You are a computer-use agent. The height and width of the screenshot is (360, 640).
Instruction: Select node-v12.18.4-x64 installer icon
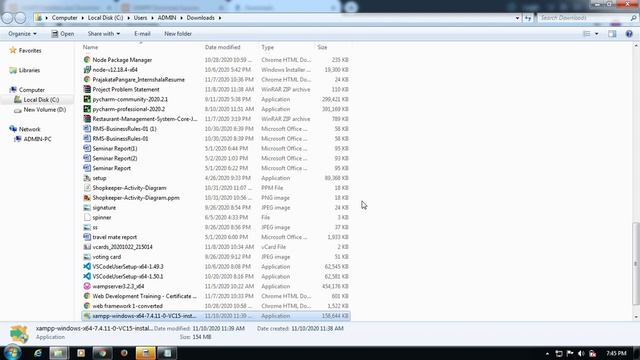click(87, 69)
